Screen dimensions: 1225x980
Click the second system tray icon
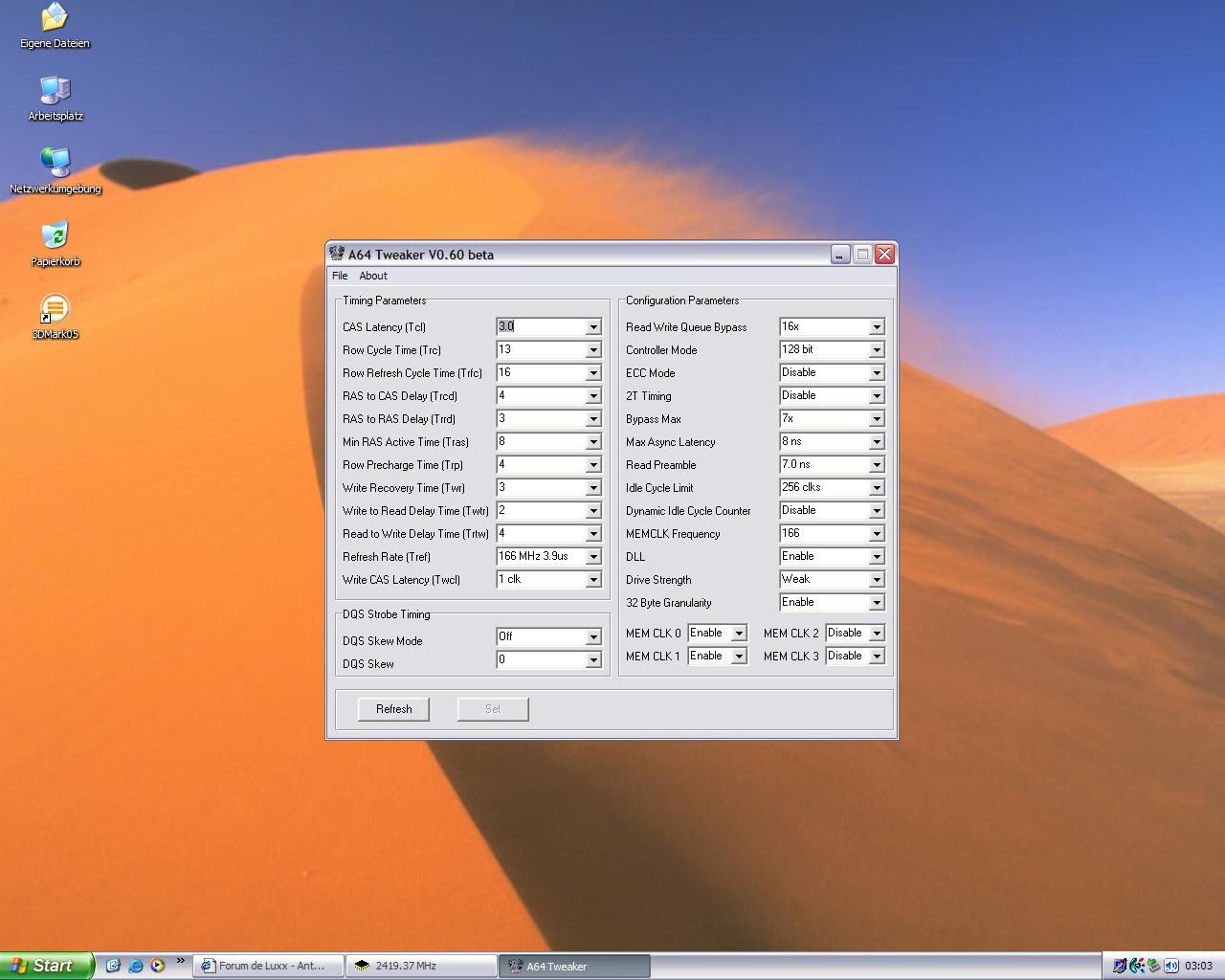pos(1137,966)
